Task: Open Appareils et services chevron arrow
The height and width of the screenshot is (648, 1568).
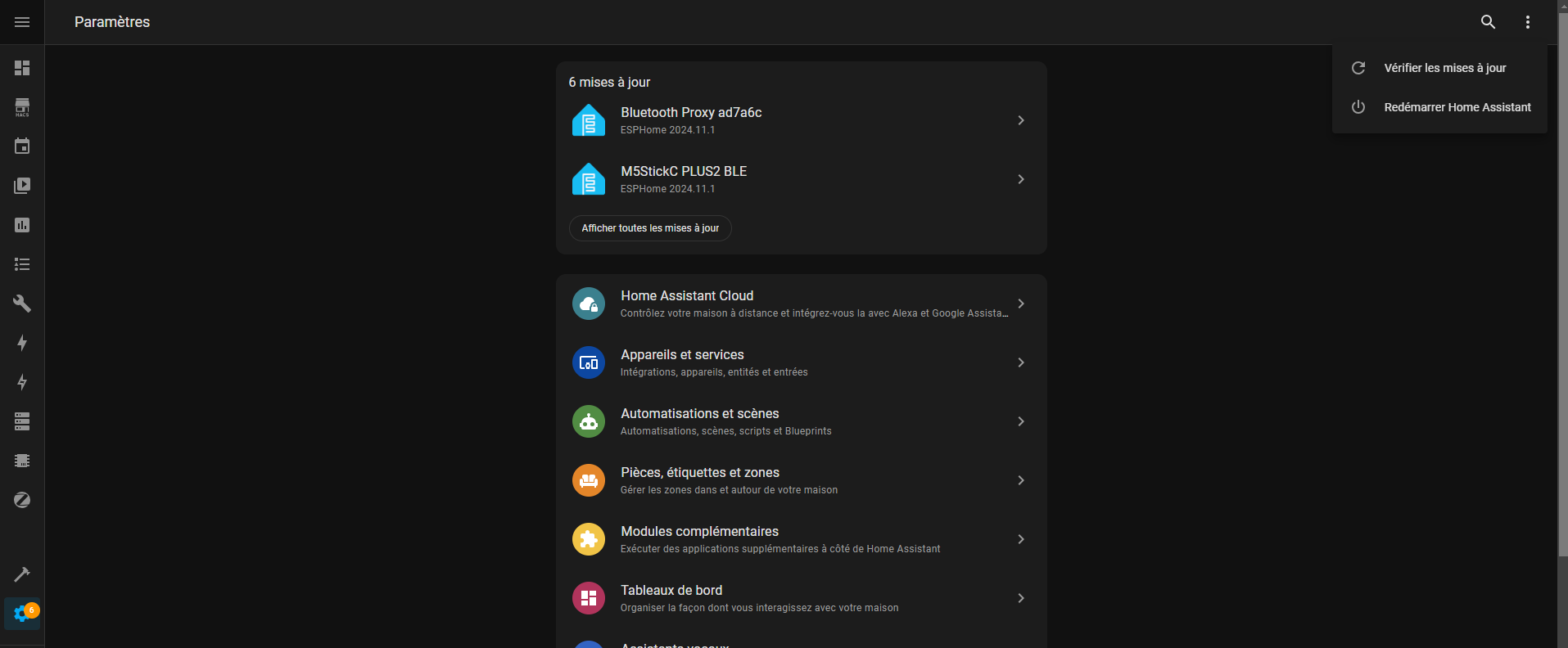Action: pos(1021,362)
